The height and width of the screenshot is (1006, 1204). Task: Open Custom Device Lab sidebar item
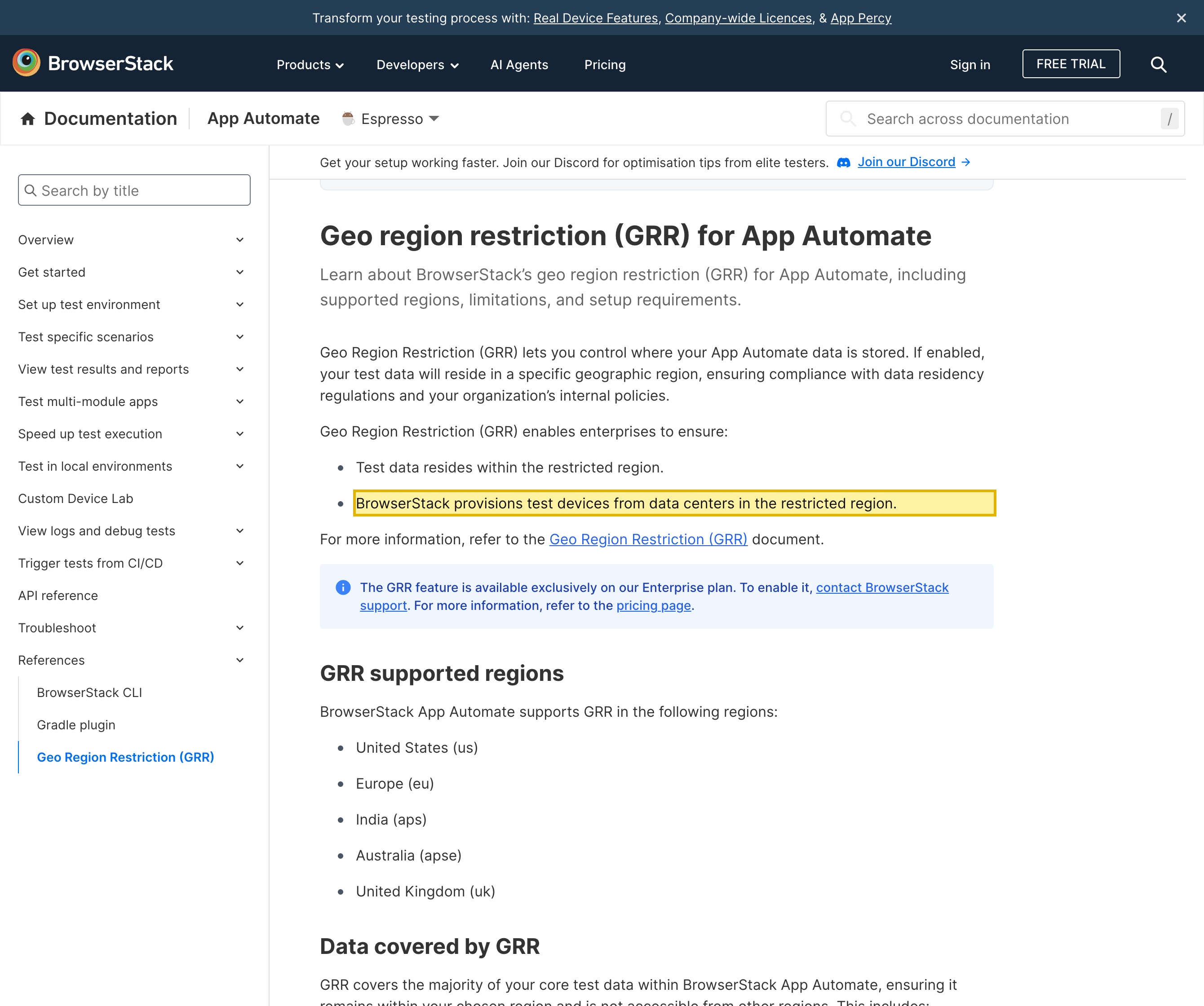(x=75, y=499)
